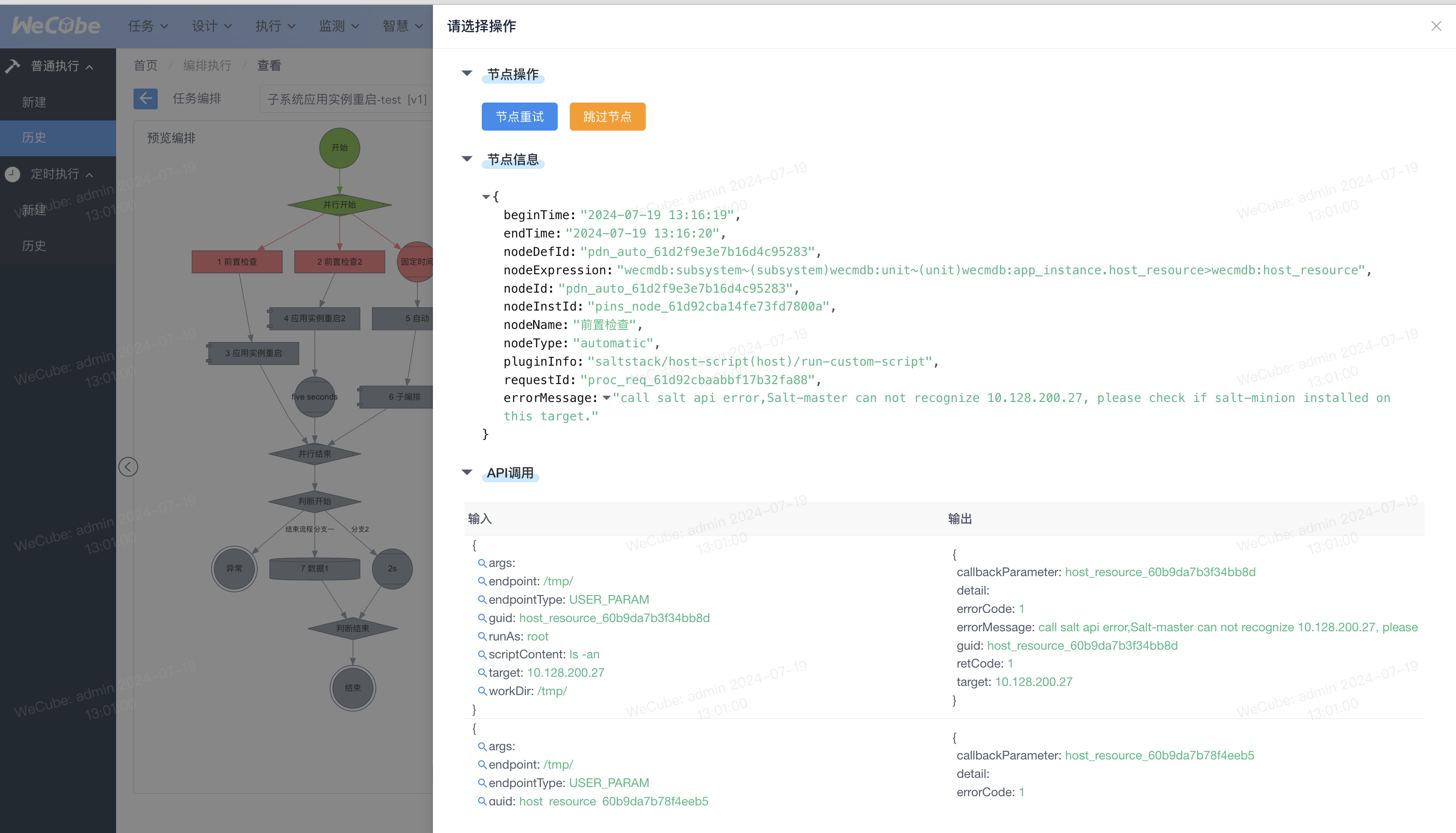
Task: Click magnifier icon next to workDir
Action: tap(482, 691)
